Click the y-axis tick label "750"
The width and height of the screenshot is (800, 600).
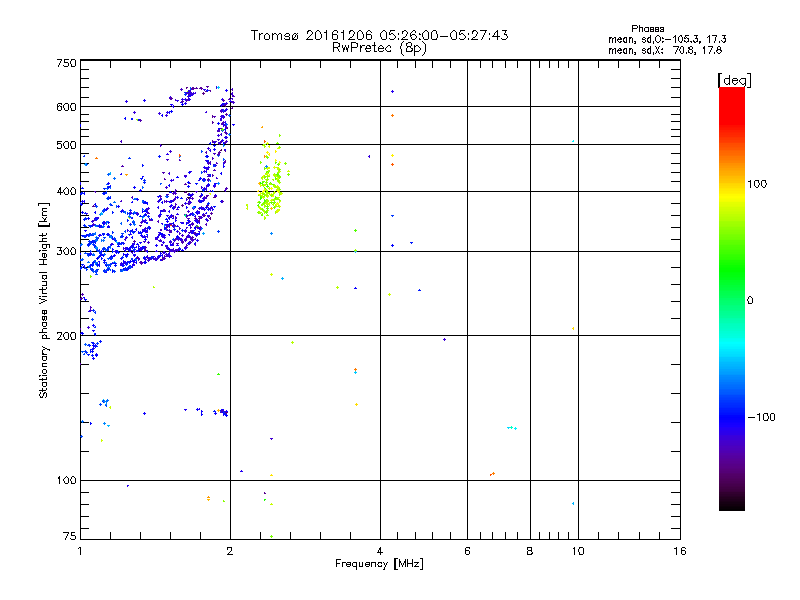pos(66,63)
